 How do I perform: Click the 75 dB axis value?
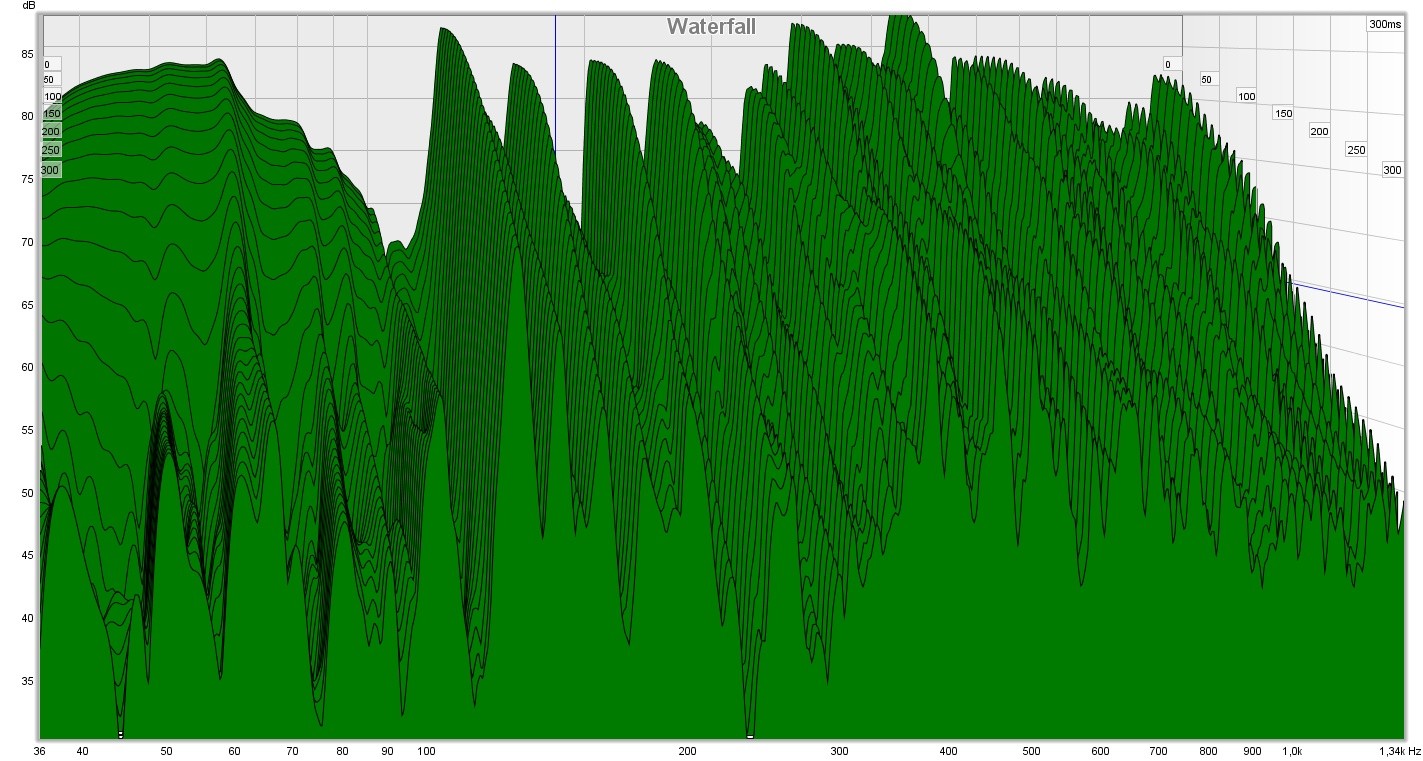[29, 179]
